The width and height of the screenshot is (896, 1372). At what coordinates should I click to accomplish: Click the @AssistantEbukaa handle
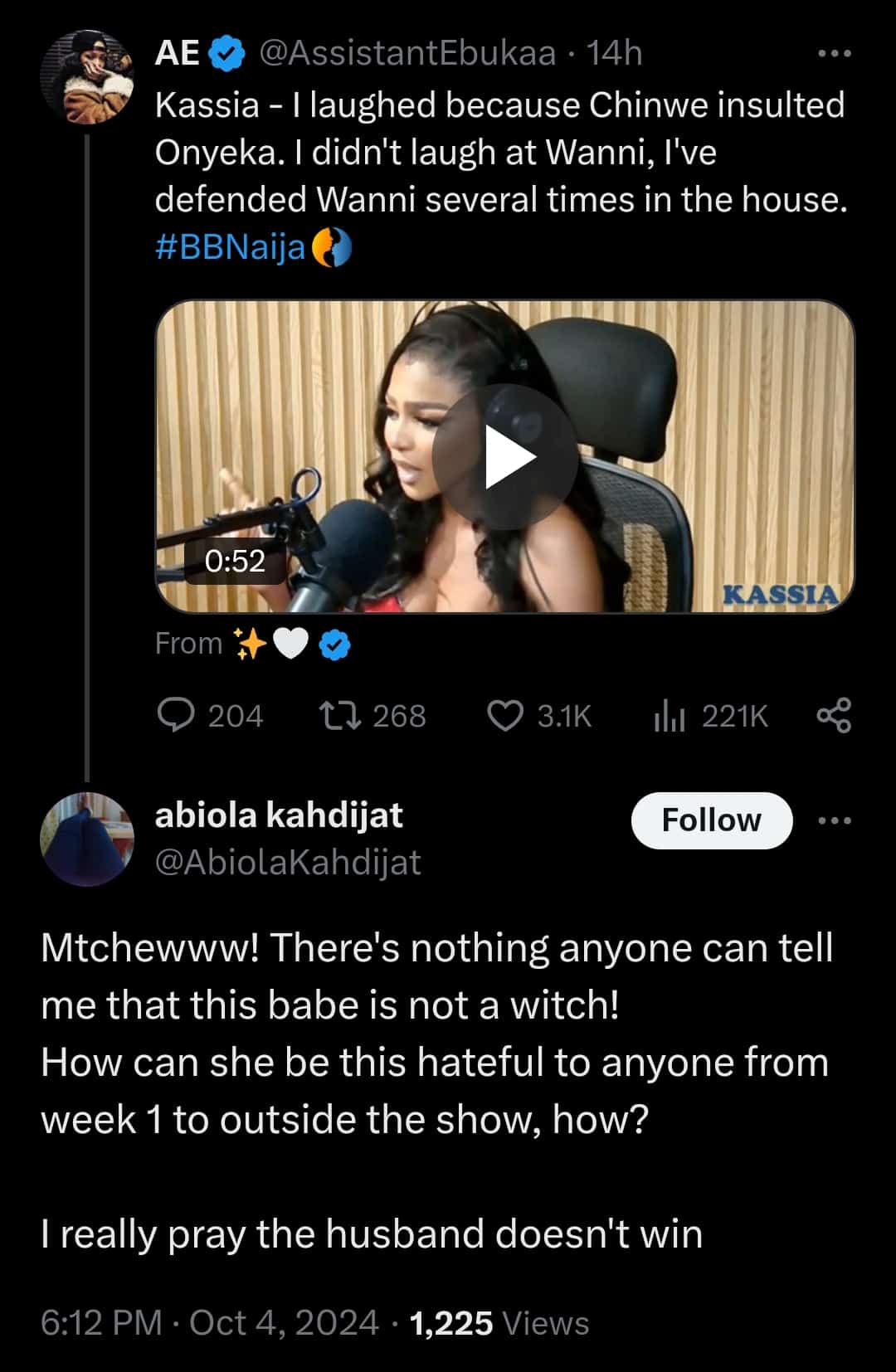407,54
